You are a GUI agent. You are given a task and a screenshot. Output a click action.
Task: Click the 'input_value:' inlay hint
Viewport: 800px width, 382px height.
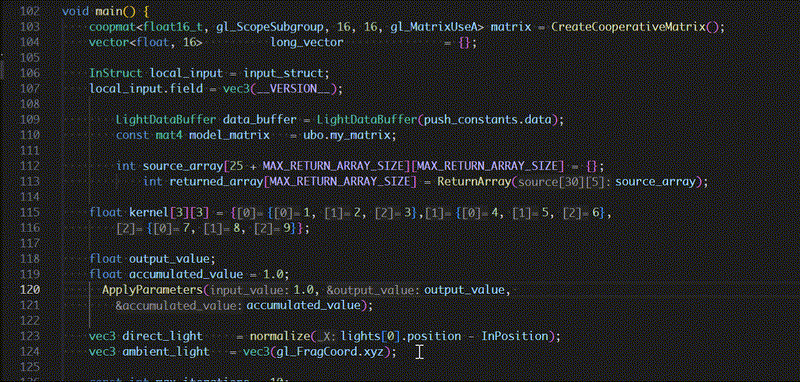tap(249, 290)
